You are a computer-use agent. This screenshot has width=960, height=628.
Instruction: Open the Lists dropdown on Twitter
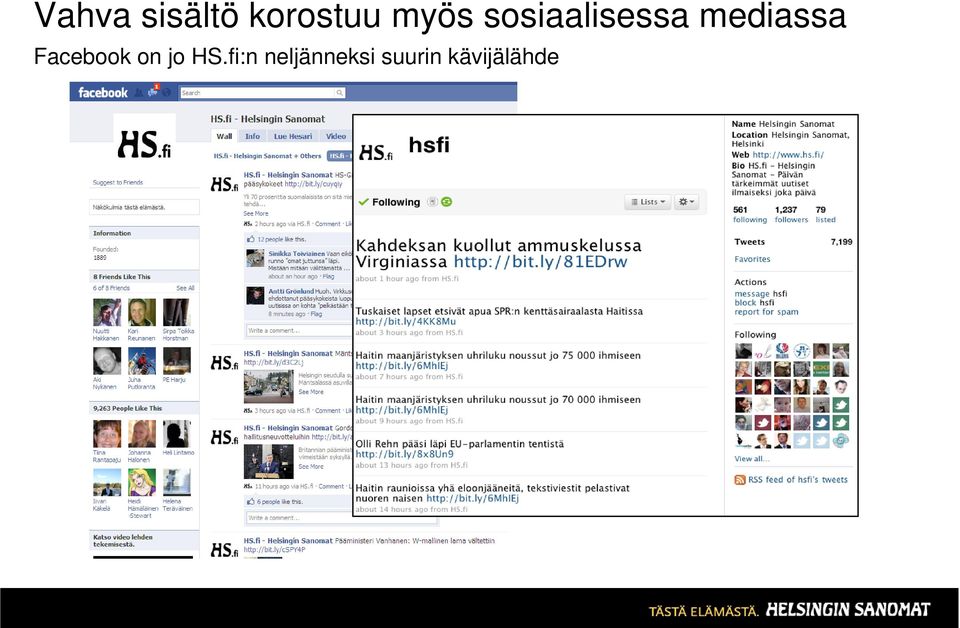[x=648, y=201]
